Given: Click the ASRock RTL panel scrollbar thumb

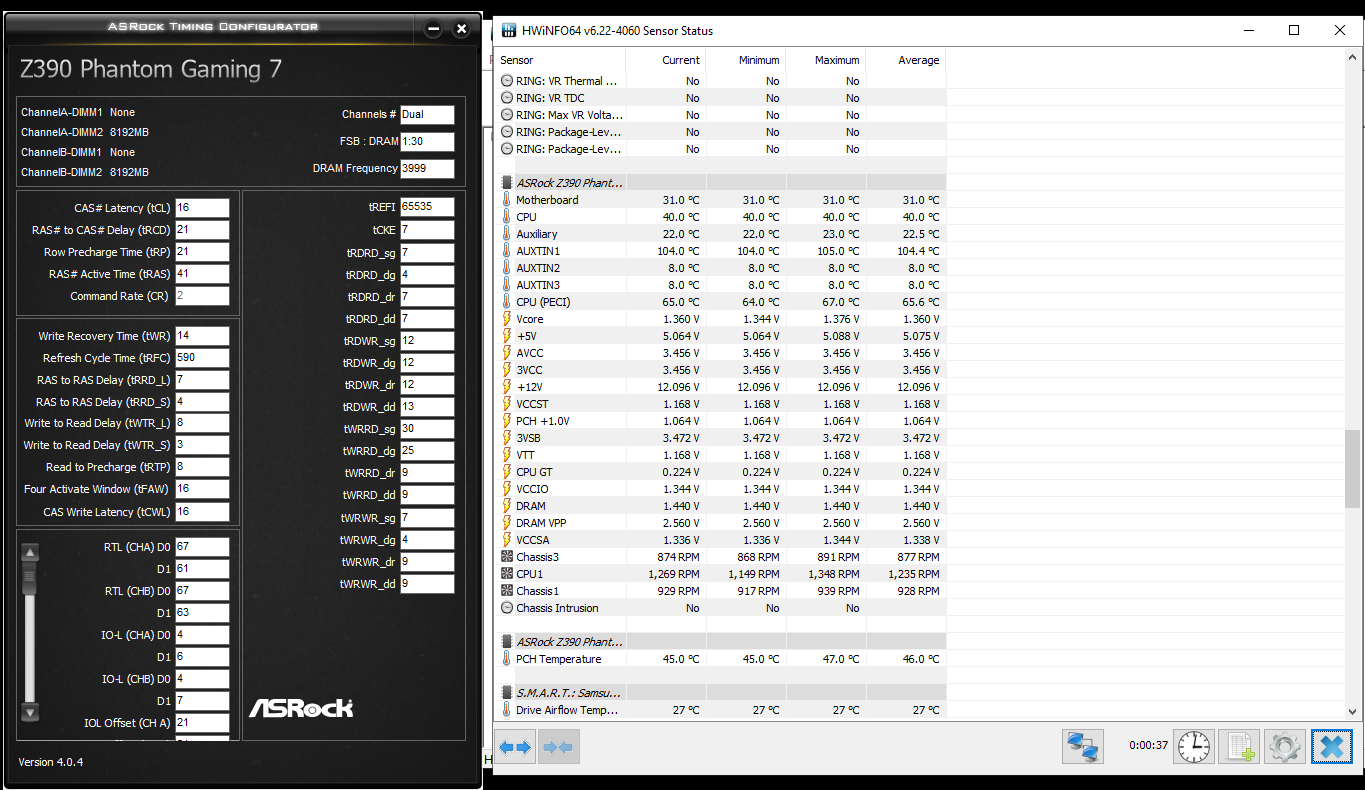Looking at the screenshot, I should [x=30, y=578].
